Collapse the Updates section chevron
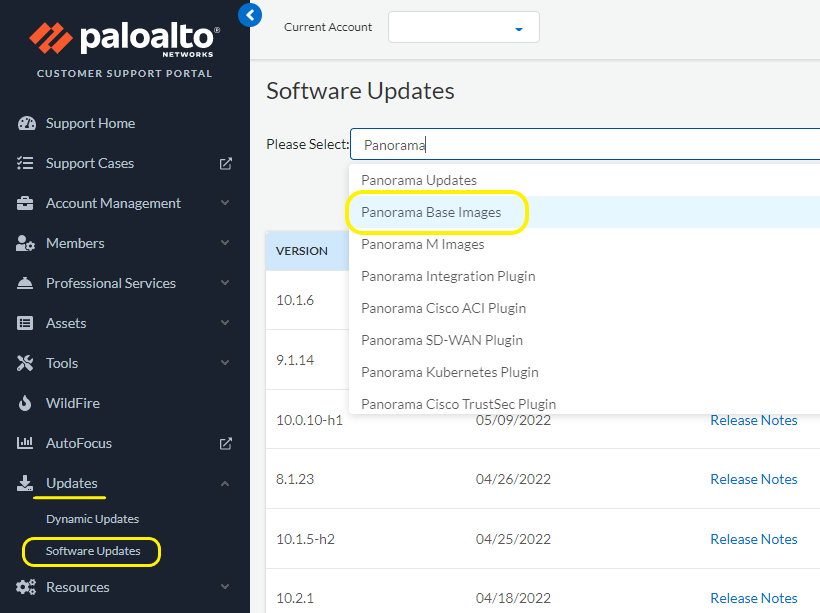 point(225,483)
